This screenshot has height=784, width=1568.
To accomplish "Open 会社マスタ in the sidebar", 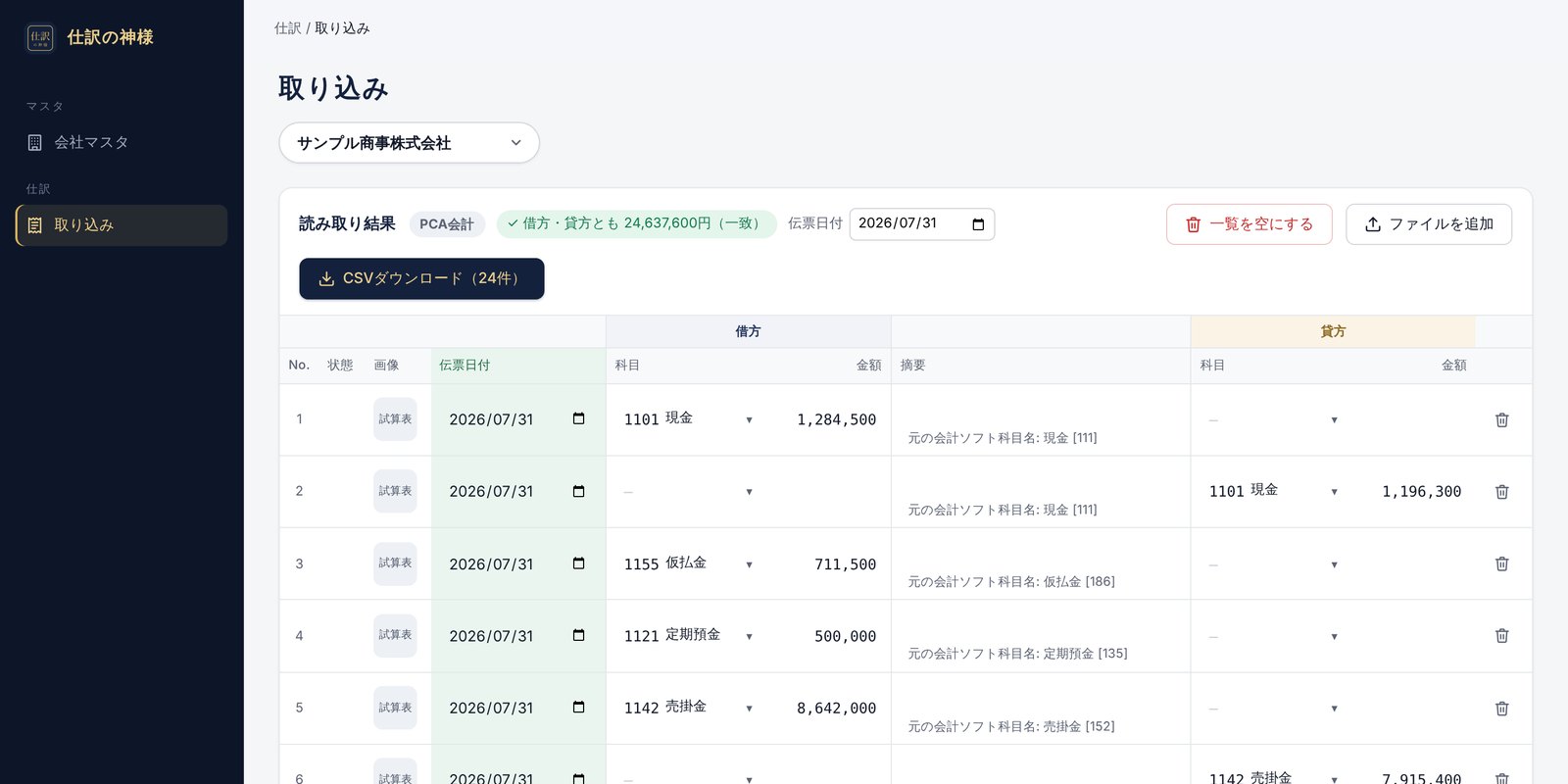I will pos(122,142).
